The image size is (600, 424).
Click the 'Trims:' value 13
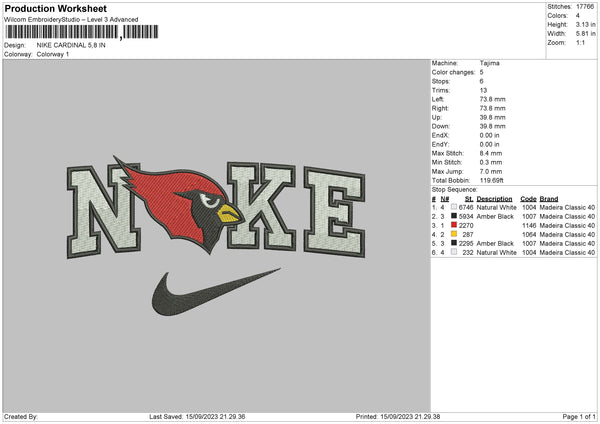483,90
